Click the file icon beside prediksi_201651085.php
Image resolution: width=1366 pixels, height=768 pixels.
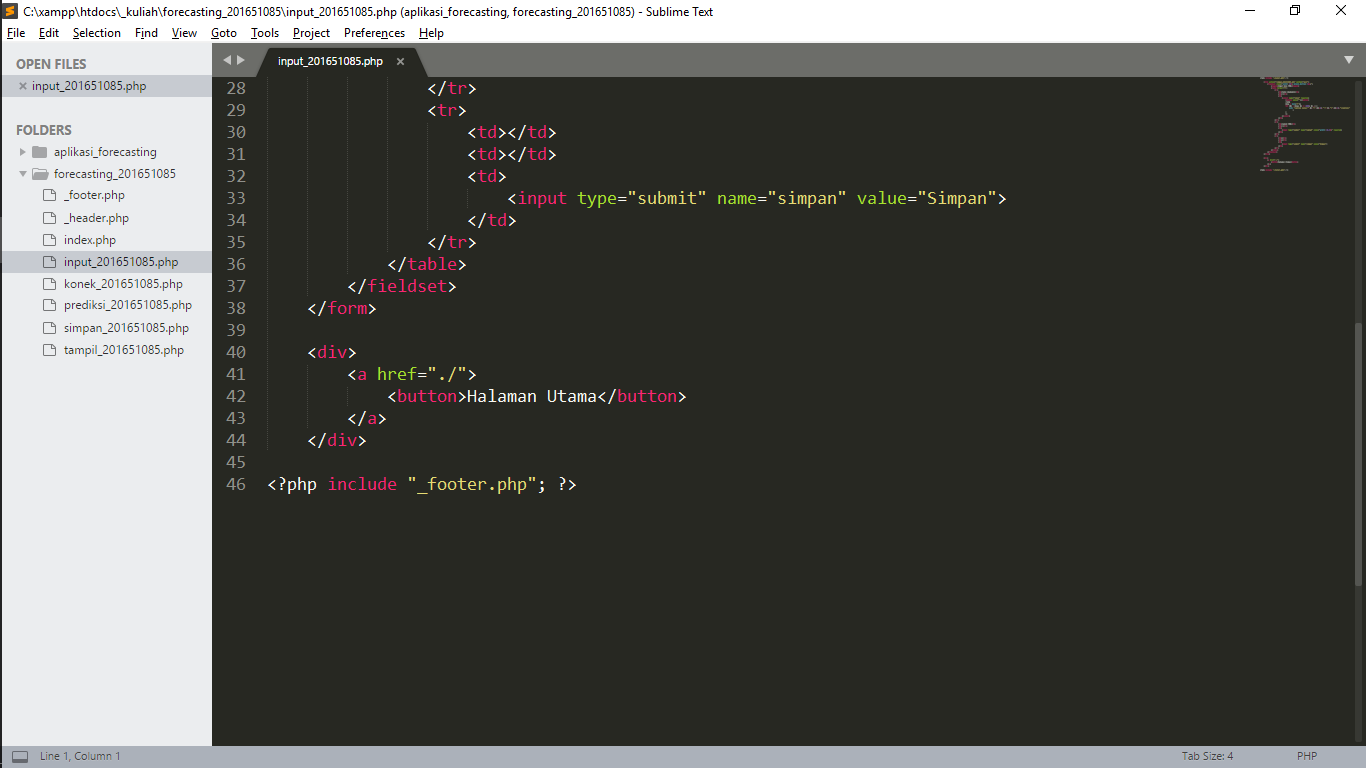pos(49,305)
